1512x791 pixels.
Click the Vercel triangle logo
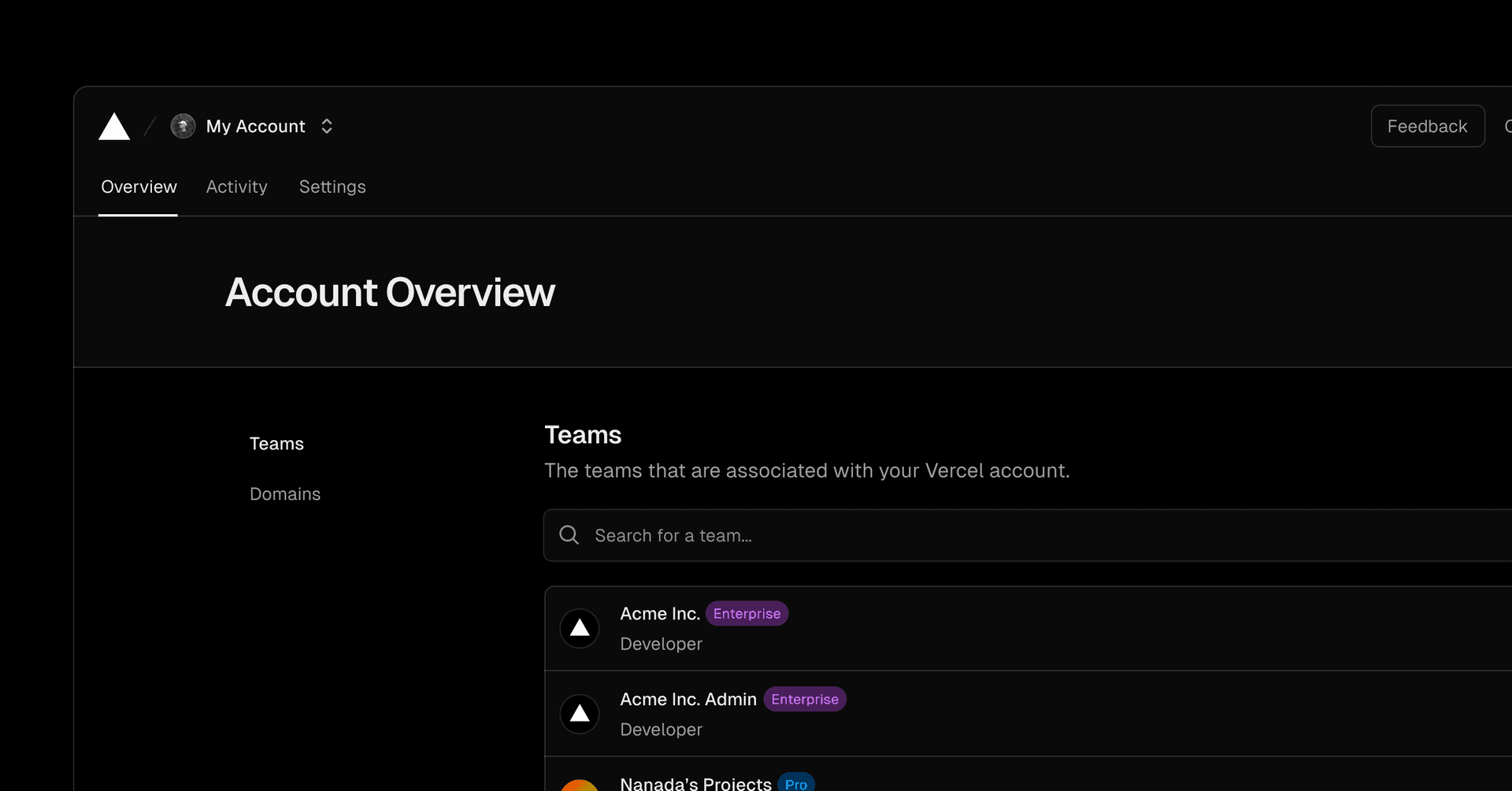tap(114, 127)
